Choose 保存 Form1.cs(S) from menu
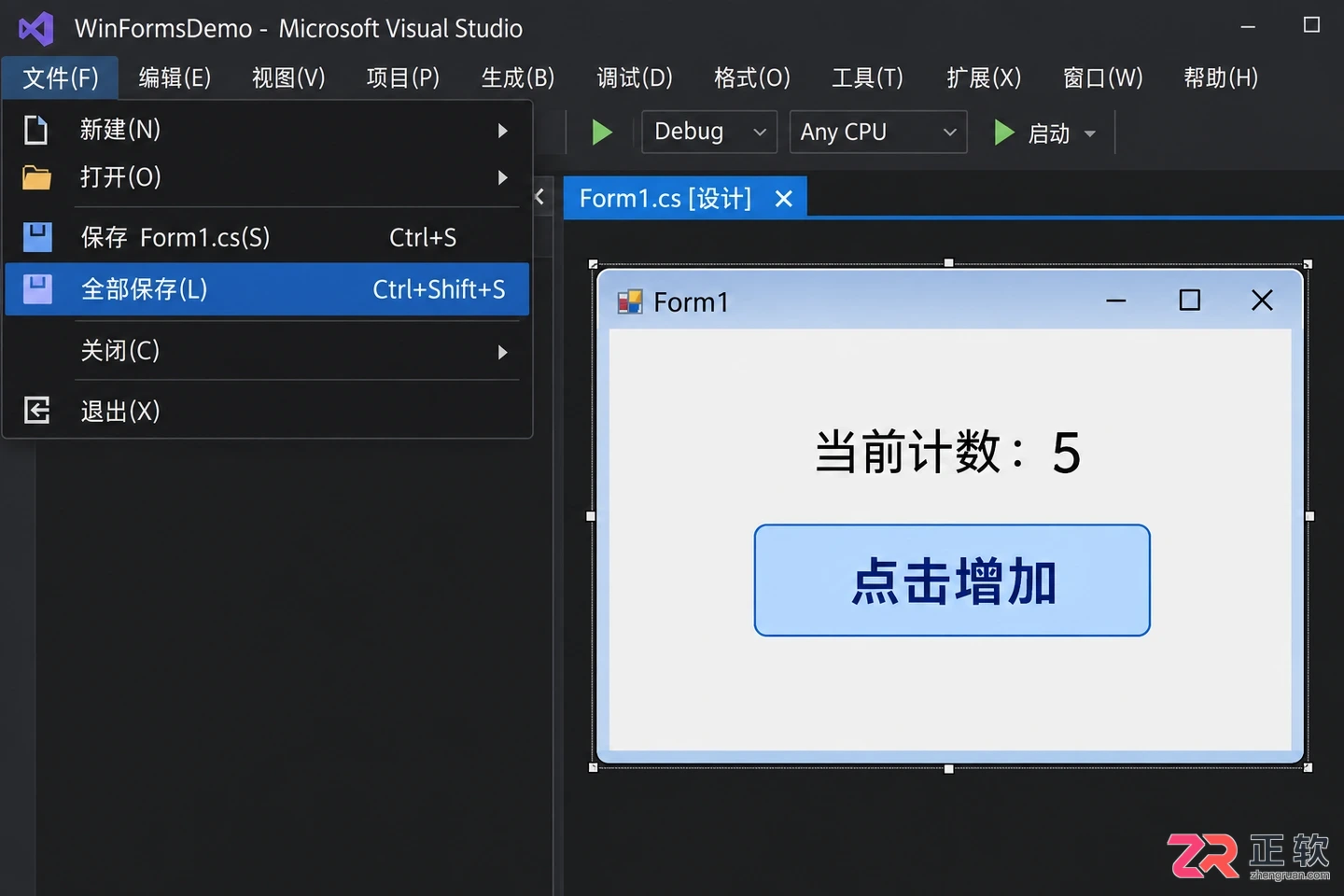Image resolution: width=1344 pixels, height=896 pixels. click(268, 237)
